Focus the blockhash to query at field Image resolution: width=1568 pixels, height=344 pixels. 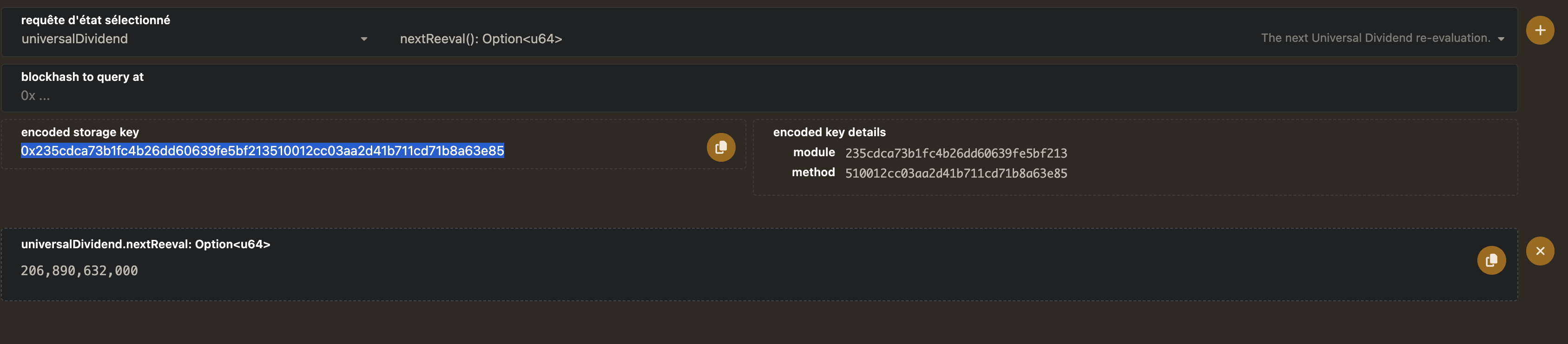coord(365,96)
